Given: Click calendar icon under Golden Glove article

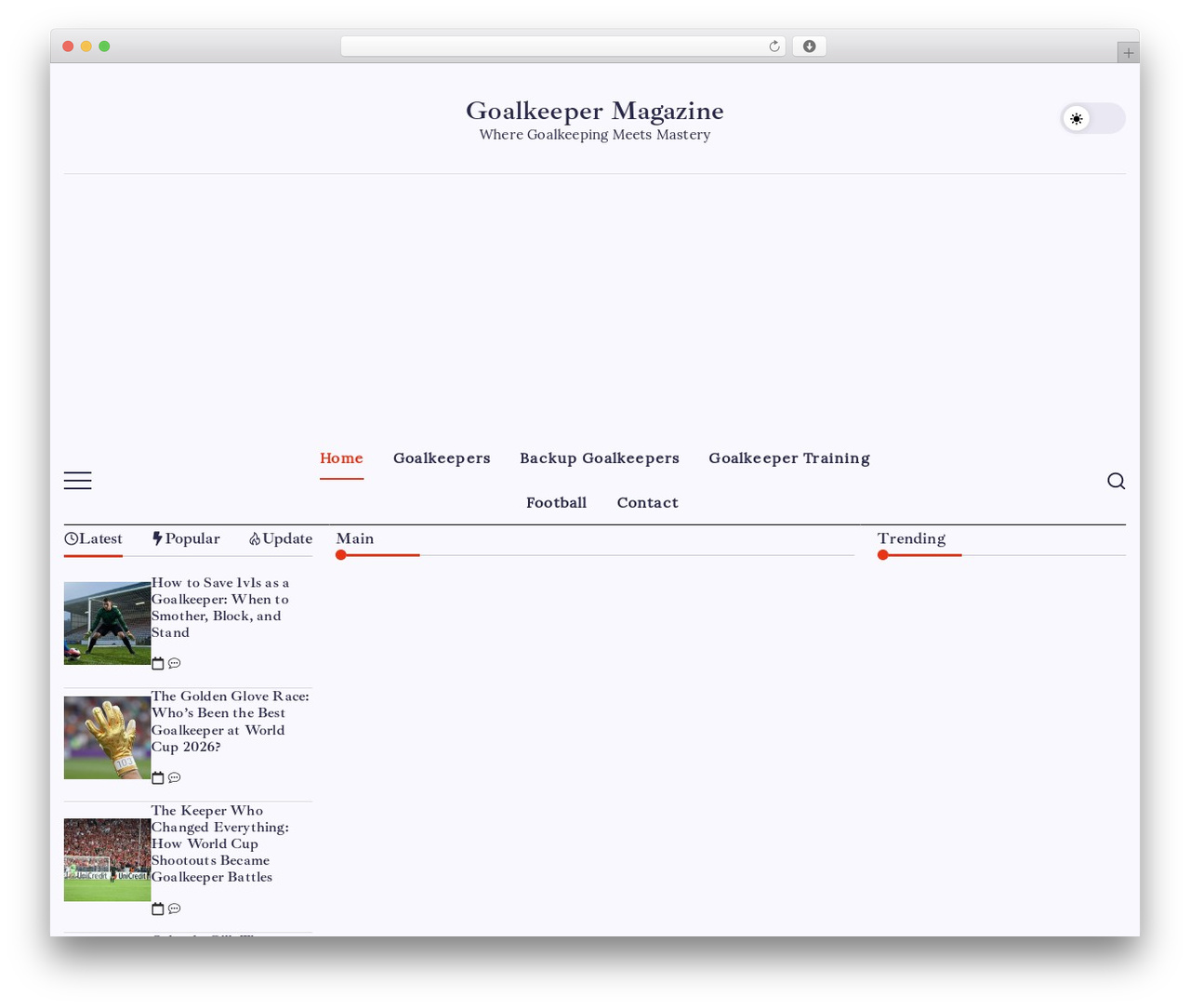Looking at the screenshot, I should point(158,777).
